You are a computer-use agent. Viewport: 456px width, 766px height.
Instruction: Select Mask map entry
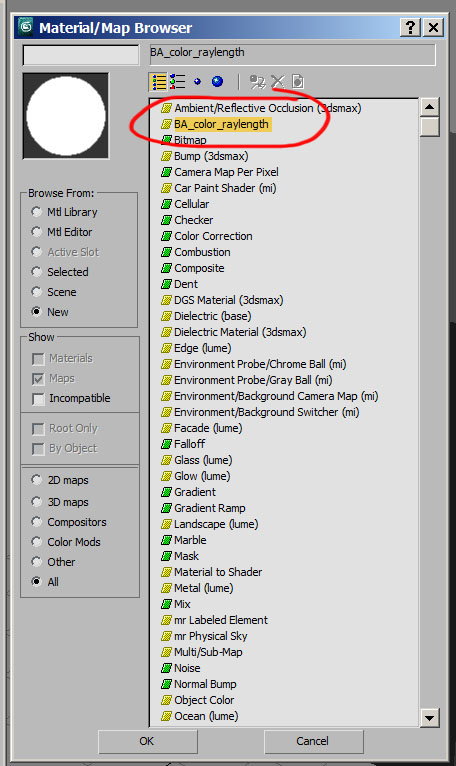[x=187, y=556]
